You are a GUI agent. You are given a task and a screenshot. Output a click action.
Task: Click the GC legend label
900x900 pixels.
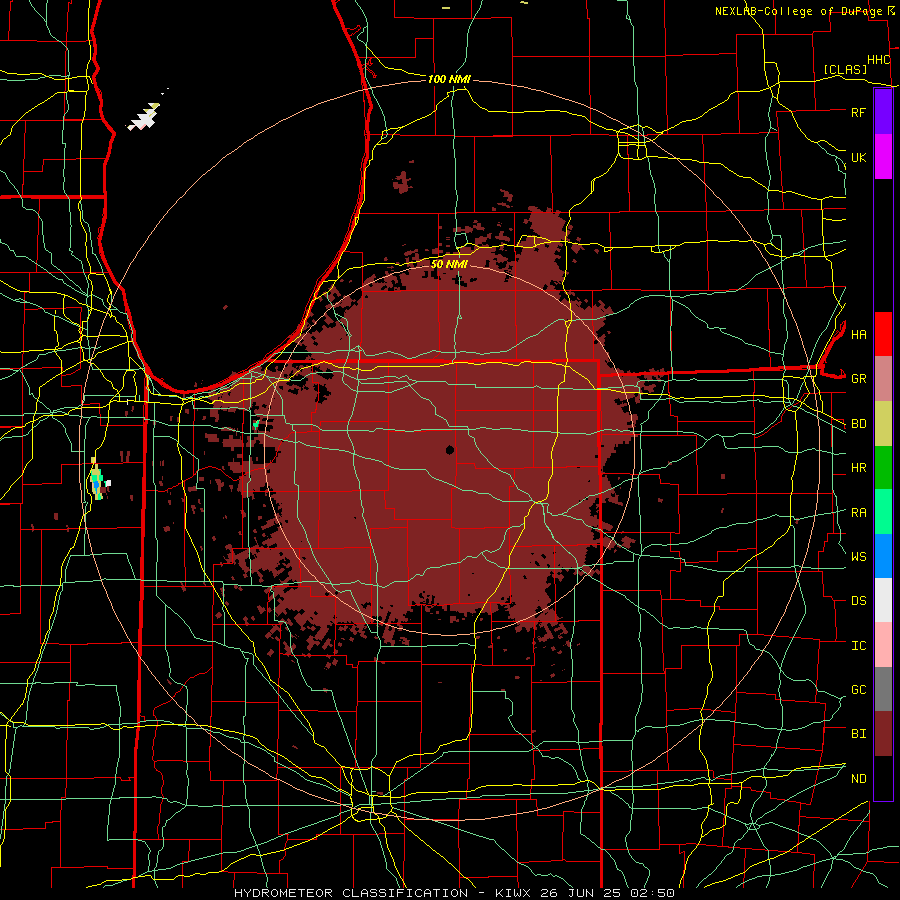pos(858,690)
